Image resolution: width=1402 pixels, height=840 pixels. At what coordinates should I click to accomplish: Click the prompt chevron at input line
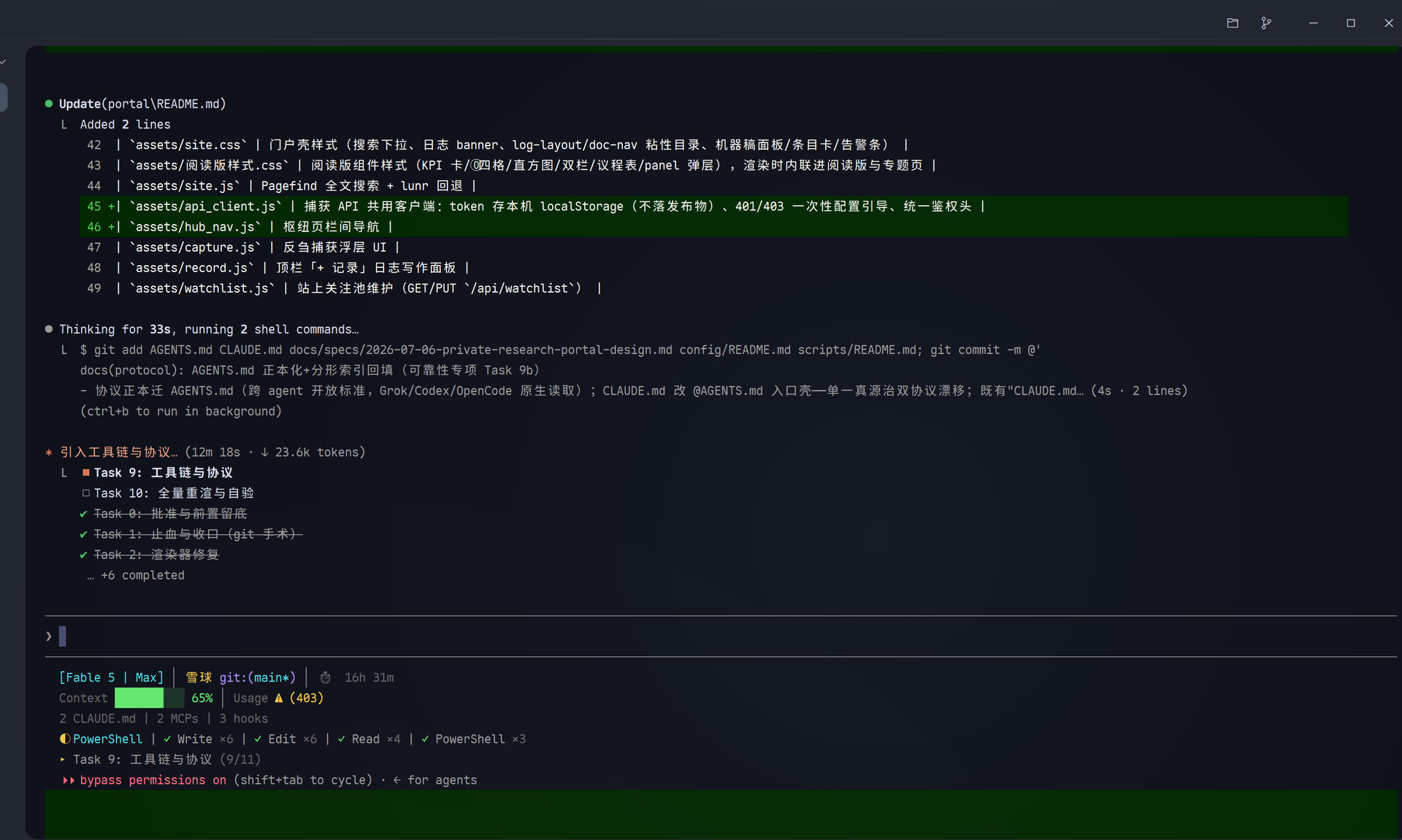click(49, 636)
